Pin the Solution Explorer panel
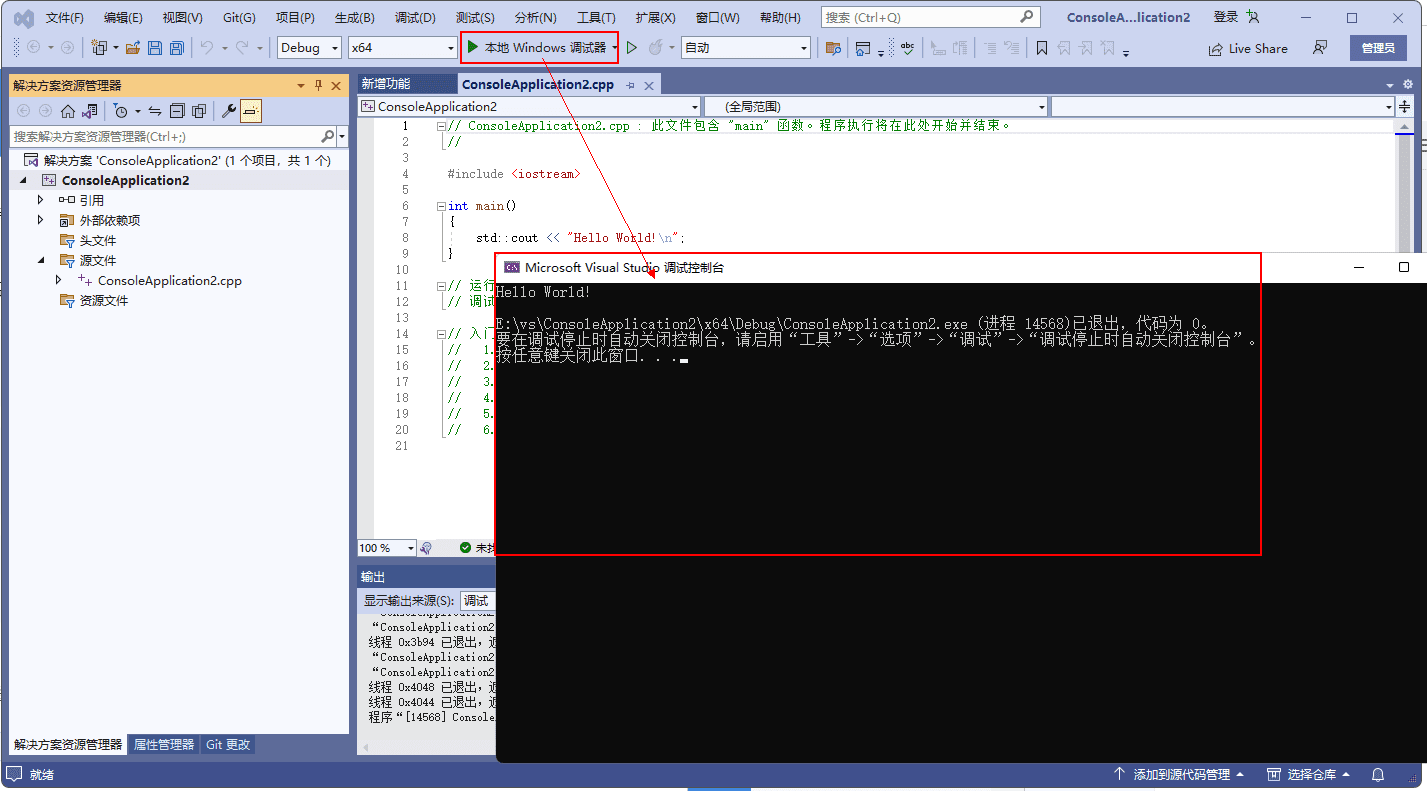Image resolution: width=1427 pixels, height=791 pixels. tap(318, 85)
